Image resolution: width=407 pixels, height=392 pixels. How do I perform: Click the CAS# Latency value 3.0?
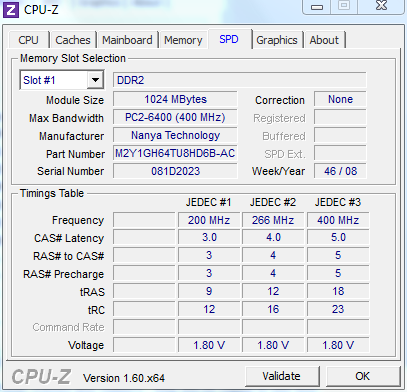[x=209, y=238]
